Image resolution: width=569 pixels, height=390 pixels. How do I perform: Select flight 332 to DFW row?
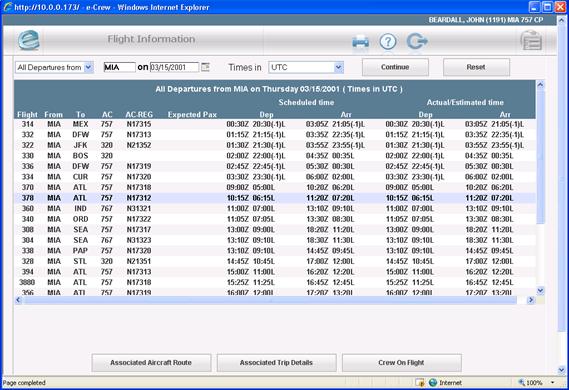coord(275,135)
